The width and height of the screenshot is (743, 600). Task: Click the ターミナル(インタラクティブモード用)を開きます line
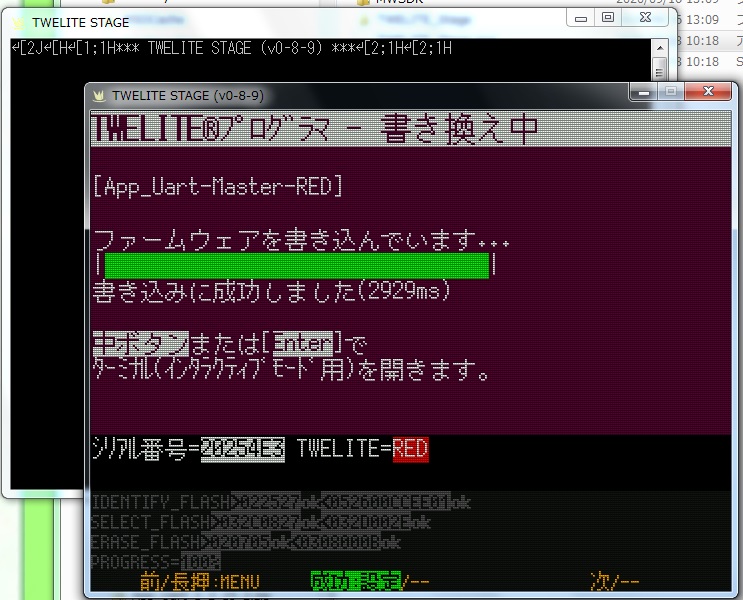pyautogui.click(x=291, y=370)
